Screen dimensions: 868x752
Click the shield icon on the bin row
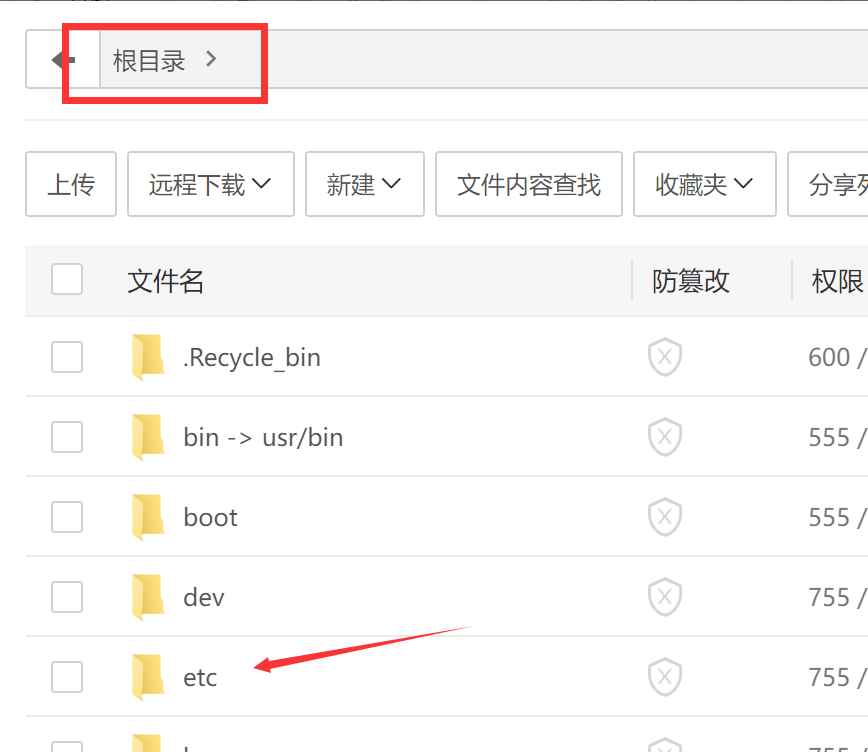click(x=664, y=437)
